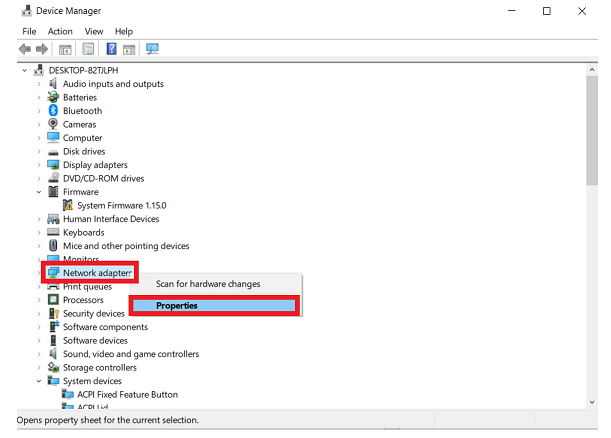The height and width of the screenshot is (438, 611).
Task: Click the Back arrow toolbar icon
Action: (x=24, y=49)
